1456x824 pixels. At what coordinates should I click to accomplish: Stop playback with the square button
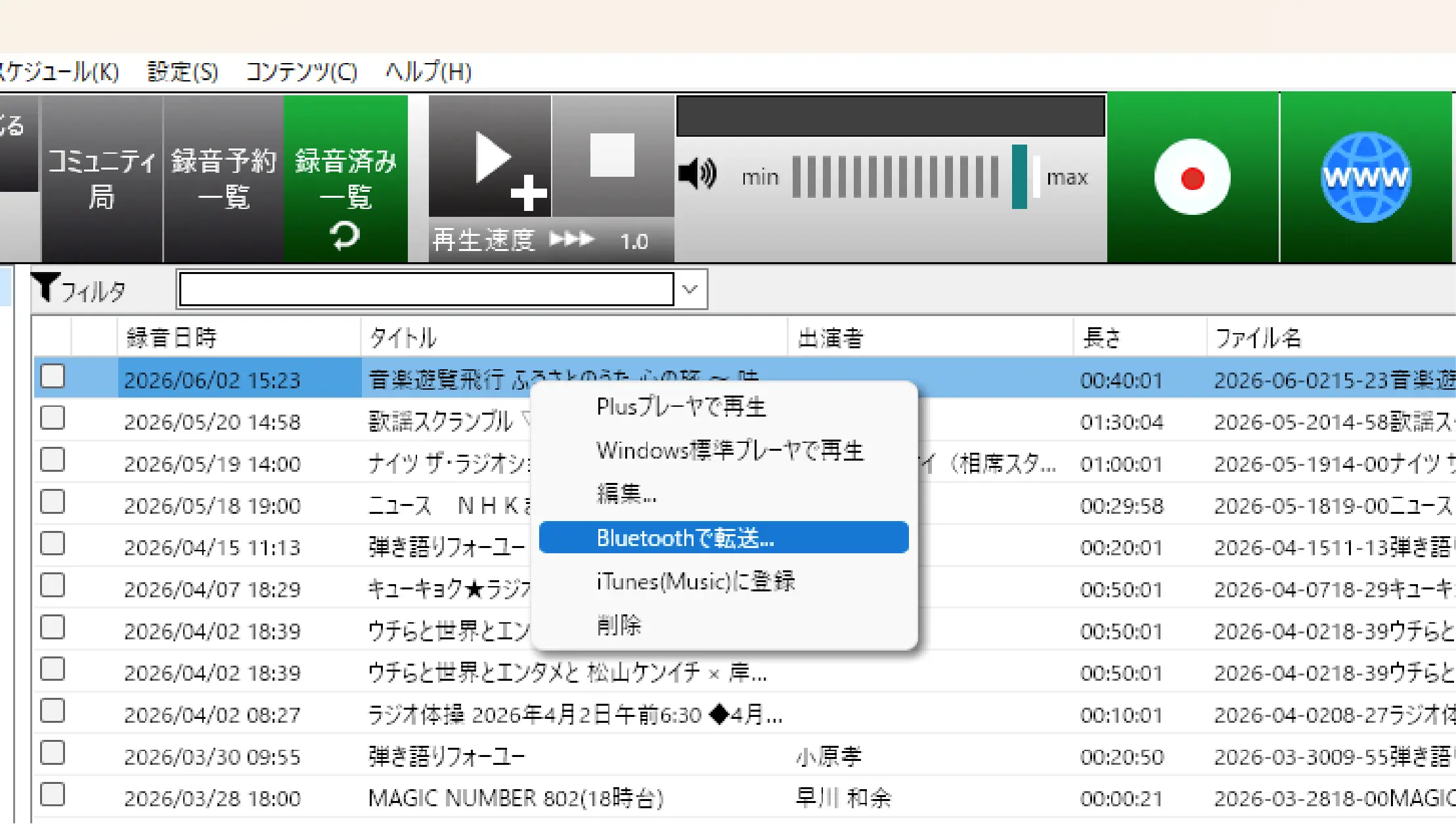point(612,156)
